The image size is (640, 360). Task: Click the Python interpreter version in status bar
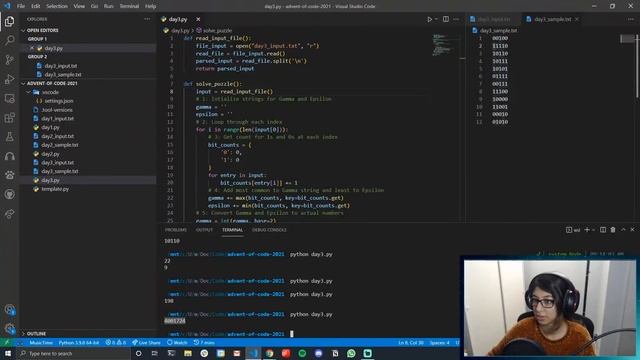click(x=79, y=342)
